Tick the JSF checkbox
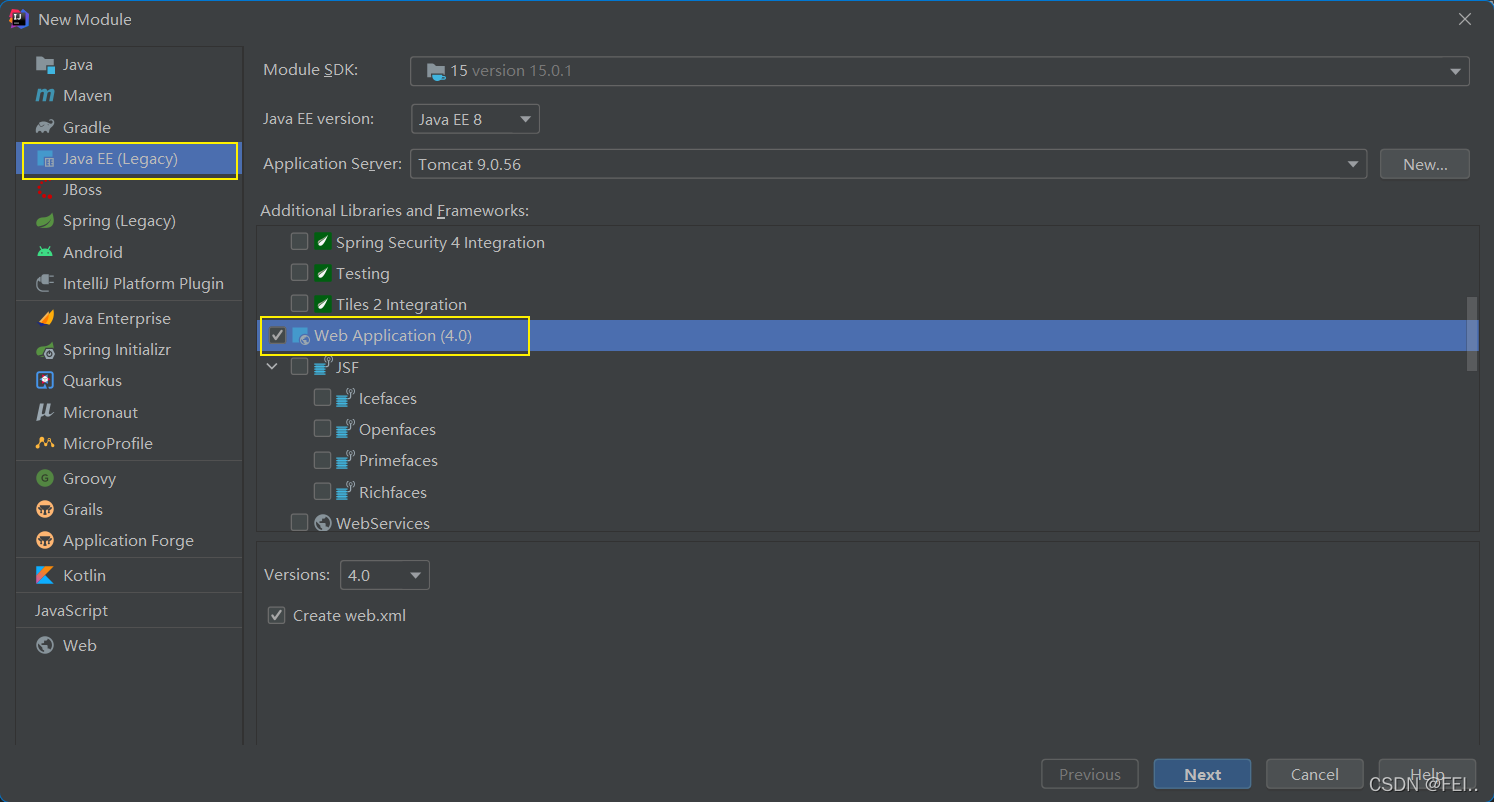 299,367
